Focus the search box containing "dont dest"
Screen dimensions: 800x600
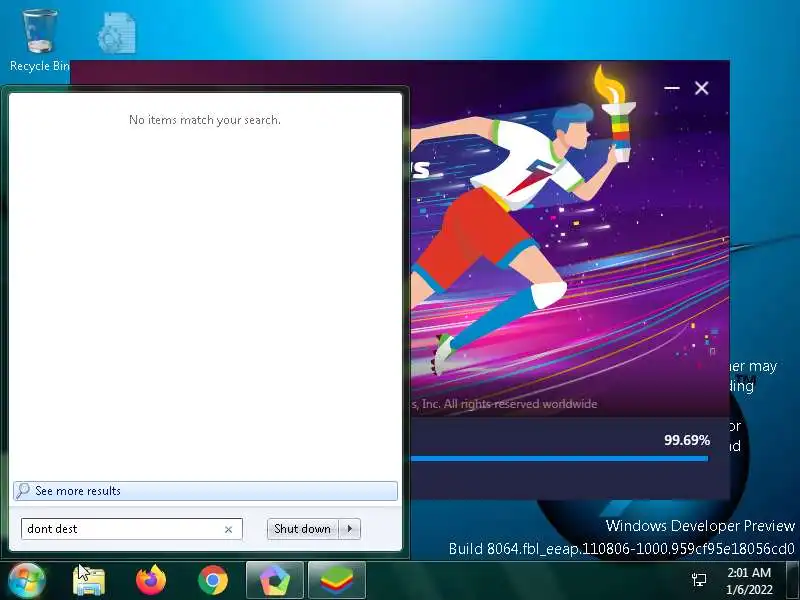coord(132,529)
